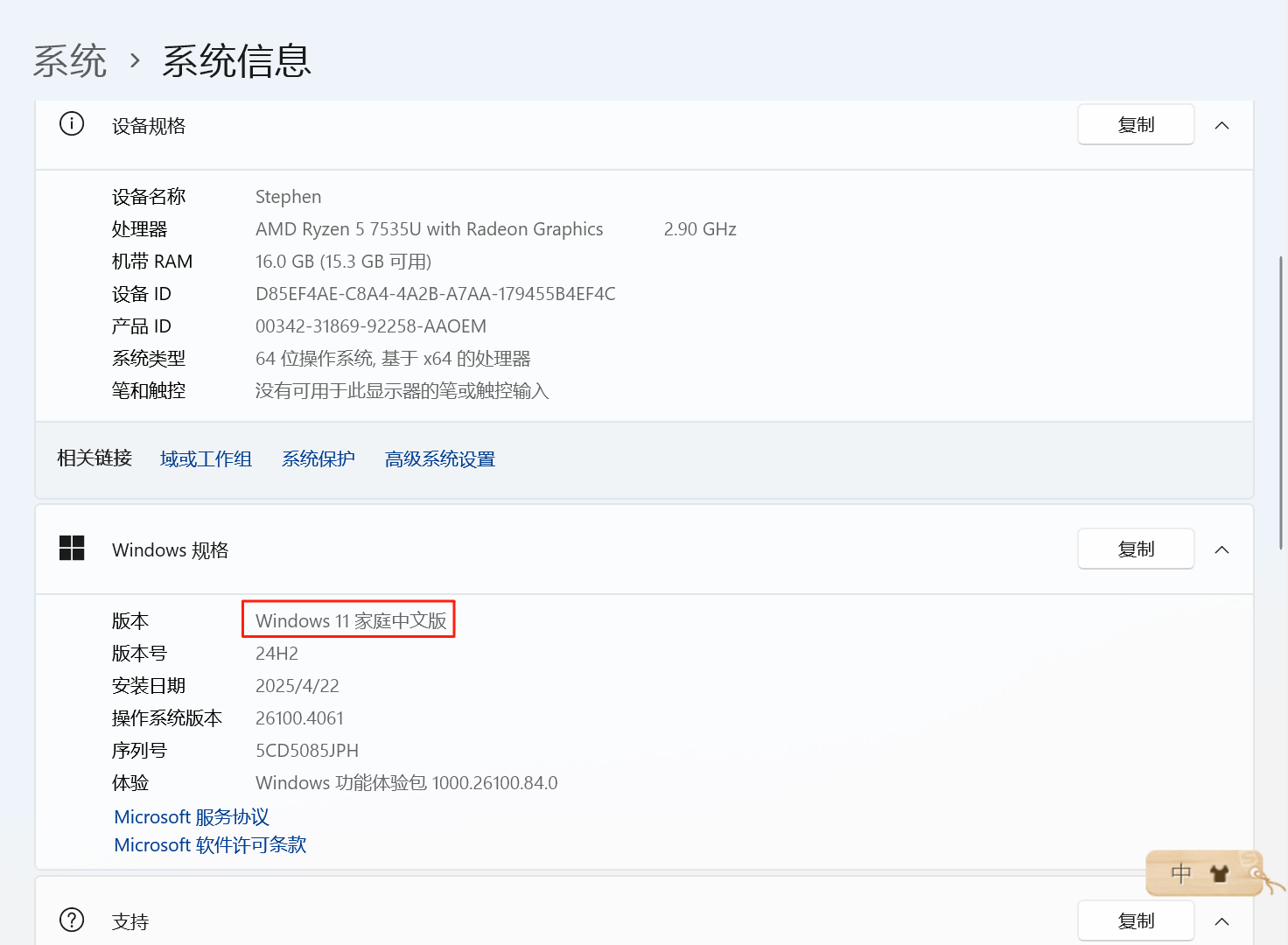Select the AMD Ryzen 5 7535U processor text
1288x945 pixels.
coord(429,229)
